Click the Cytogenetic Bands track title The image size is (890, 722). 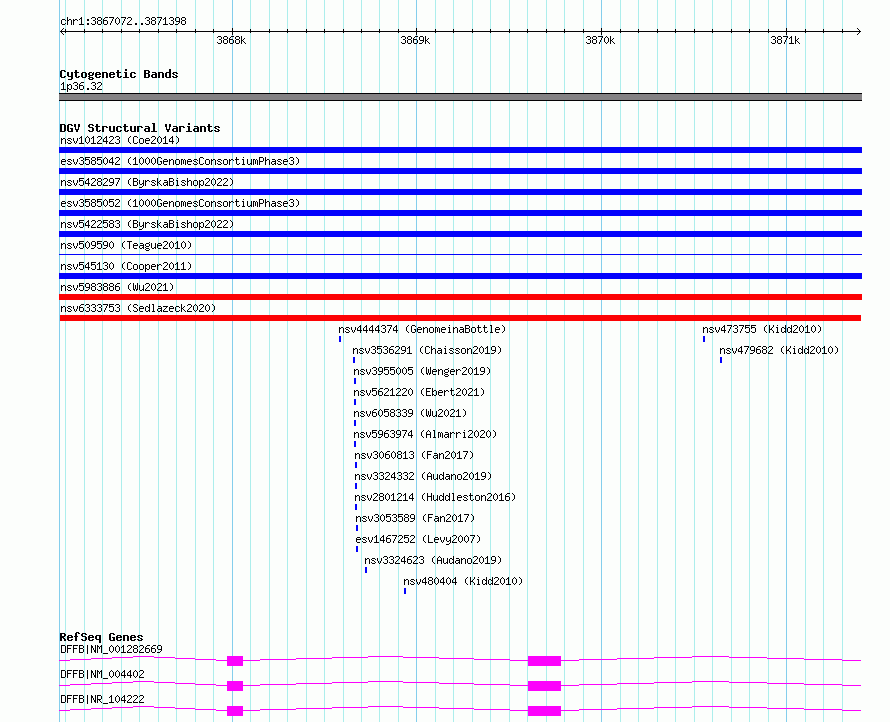point(119,74)
